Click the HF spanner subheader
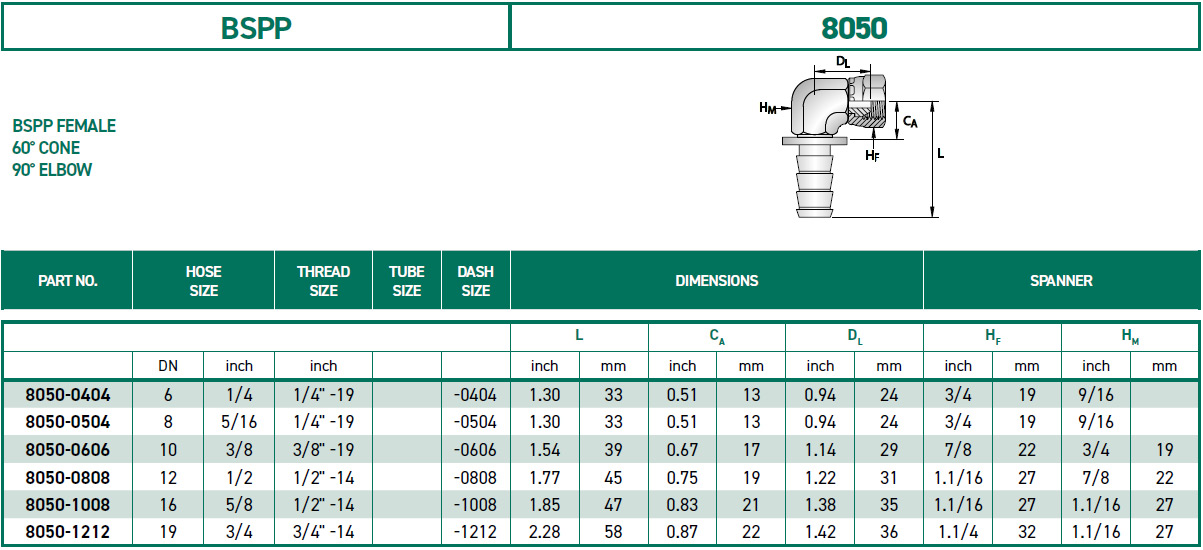Screen dimensions: 1203x550 pyautogui.click(x=992, y=338)
